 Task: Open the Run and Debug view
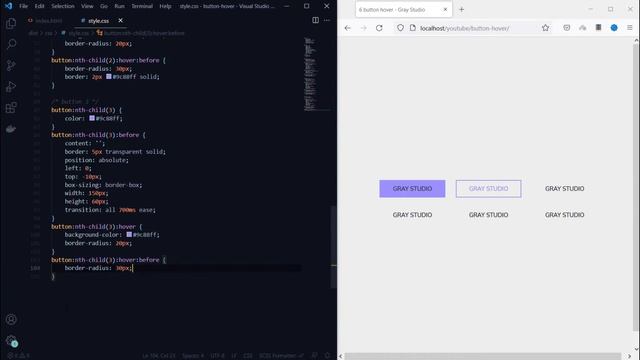click(11, 87)
